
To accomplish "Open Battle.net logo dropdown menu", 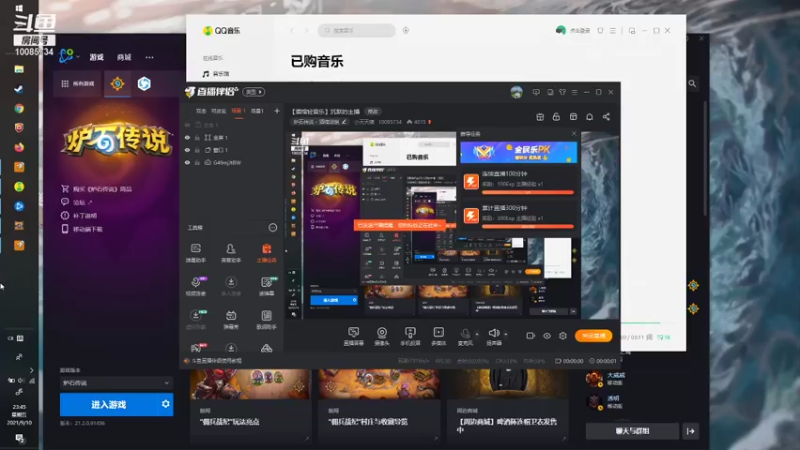I will (68, 56).
